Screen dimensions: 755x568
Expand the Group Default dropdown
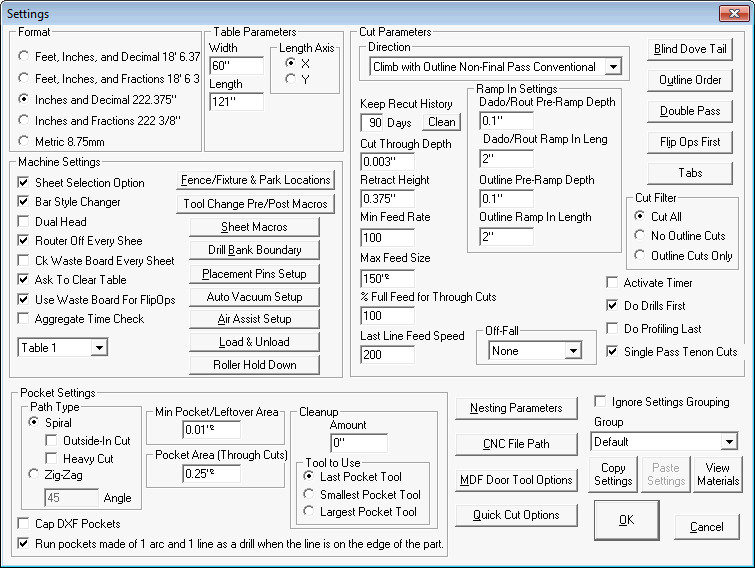click(728, 442)
